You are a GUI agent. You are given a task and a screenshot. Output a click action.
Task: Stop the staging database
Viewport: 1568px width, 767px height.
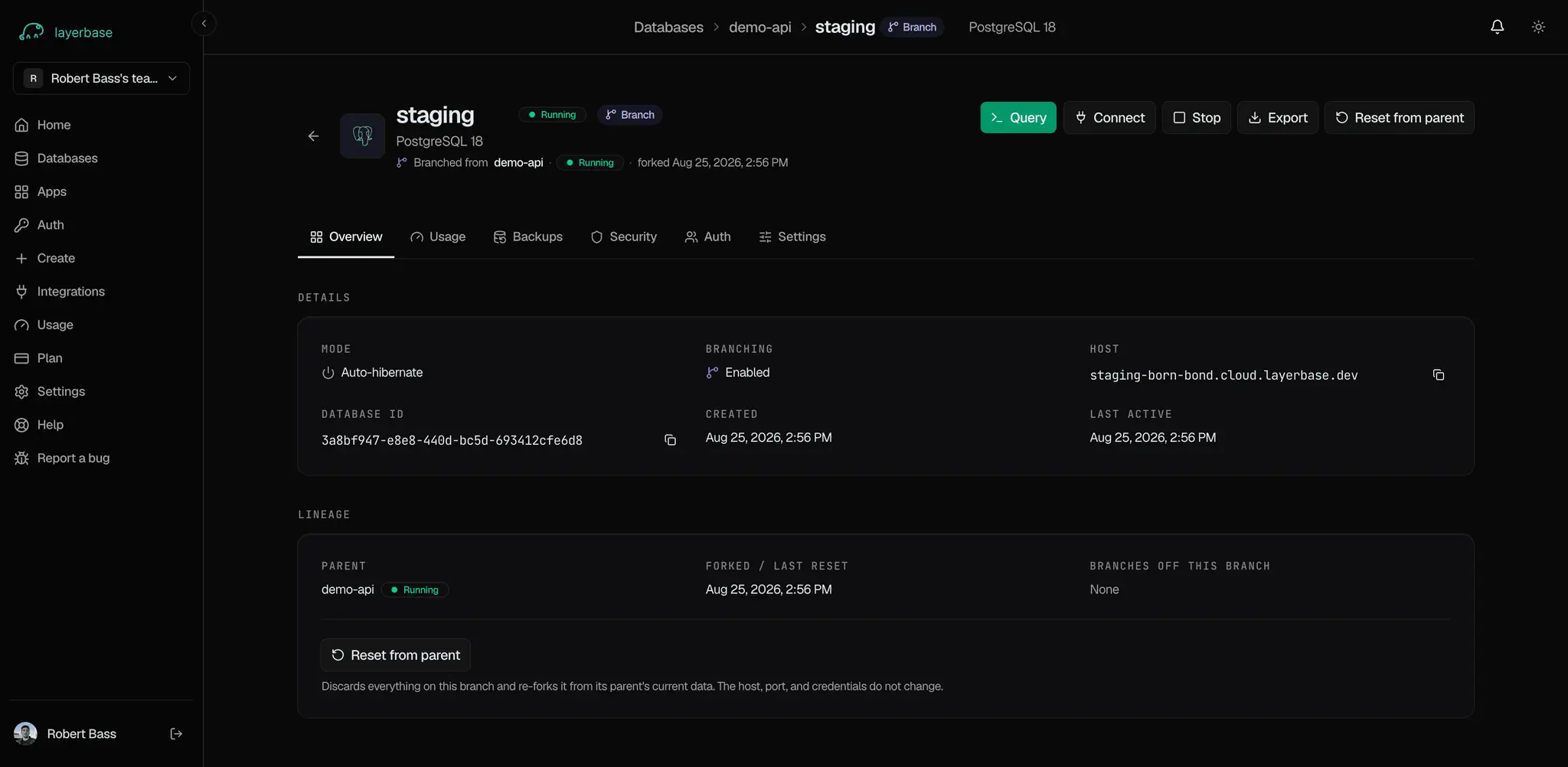tap(1197, 118)
